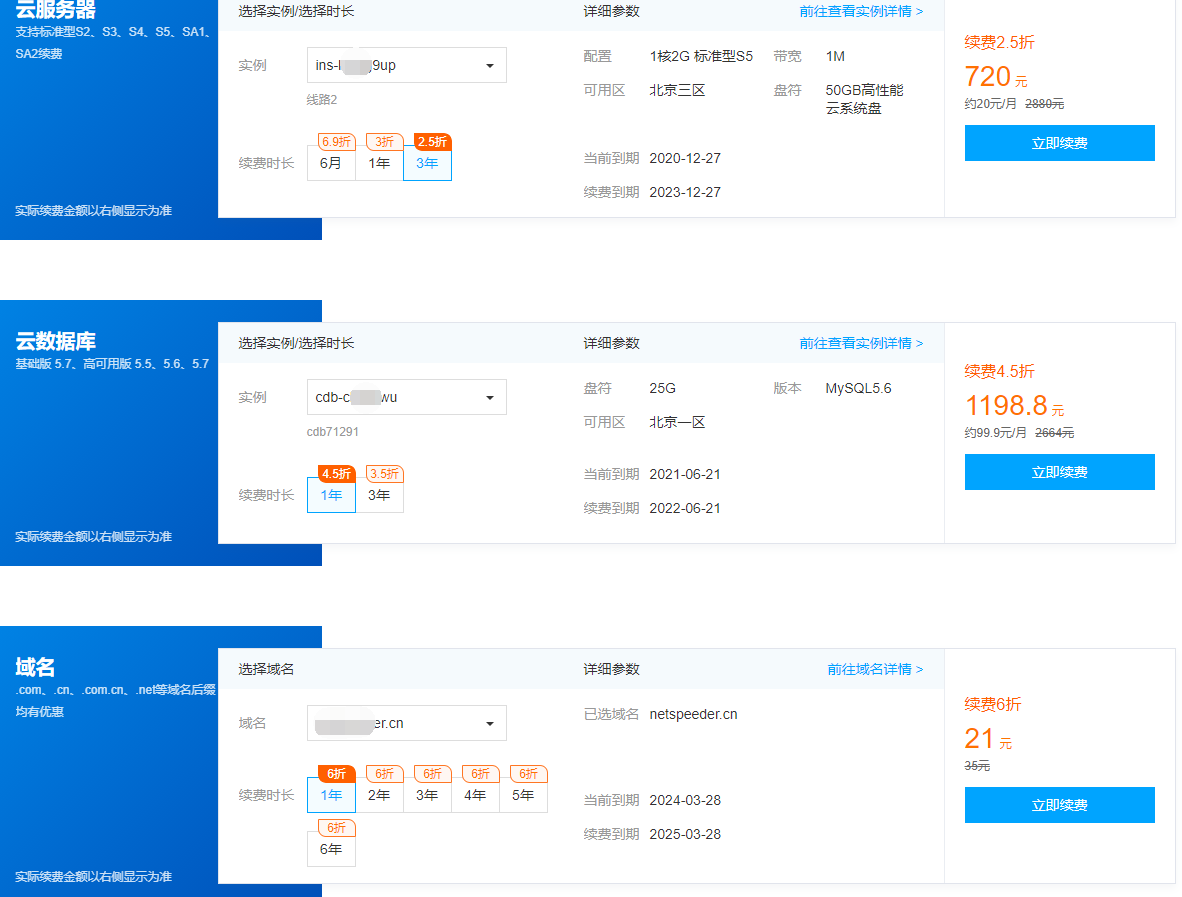
Task: Open 前往查看实例详情 link in cloud database card
Action: [x=861, y=343]
